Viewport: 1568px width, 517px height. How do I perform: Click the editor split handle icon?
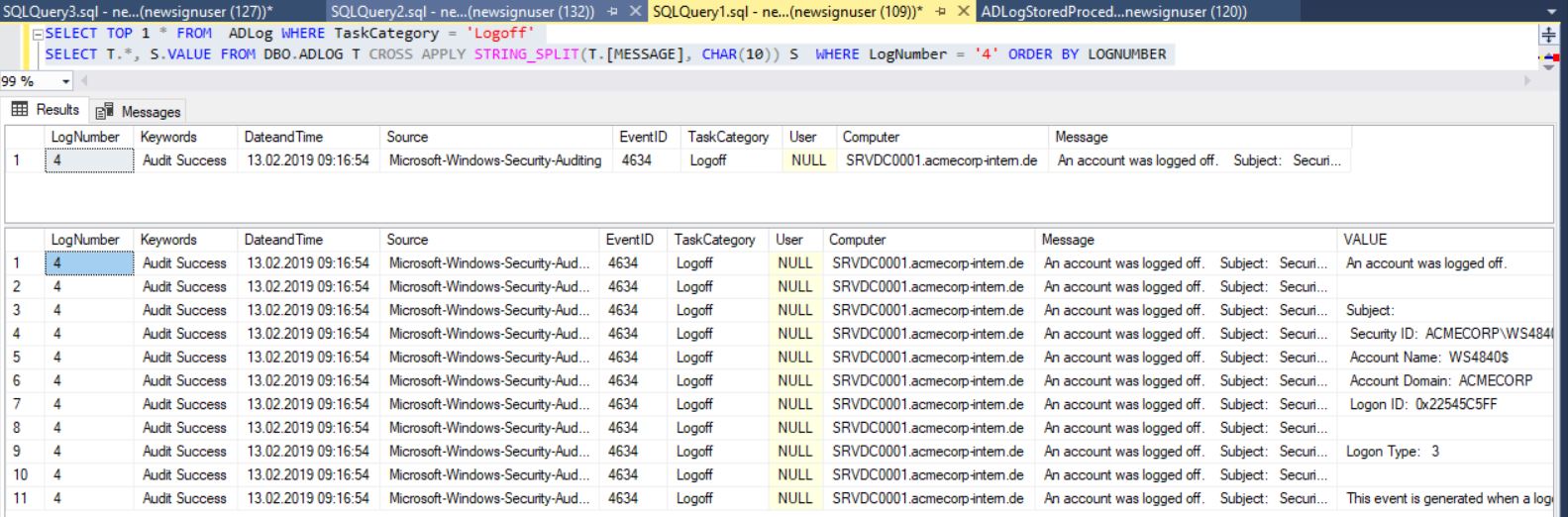coord(1549,36)
